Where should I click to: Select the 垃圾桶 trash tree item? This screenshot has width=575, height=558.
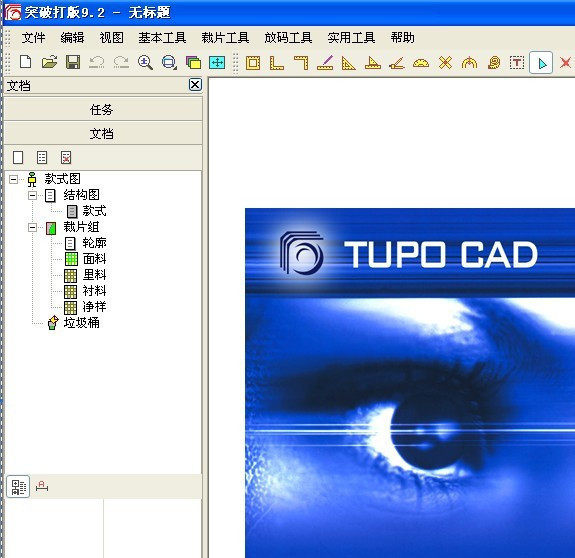coord(81,323)
